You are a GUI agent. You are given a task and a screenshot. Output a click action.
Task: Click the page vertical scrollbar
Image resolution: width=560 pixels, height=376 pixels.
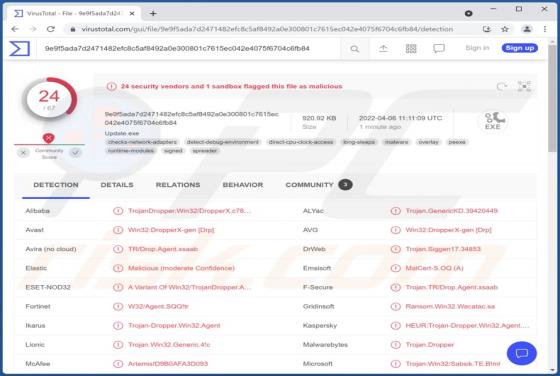pos(552,207)
